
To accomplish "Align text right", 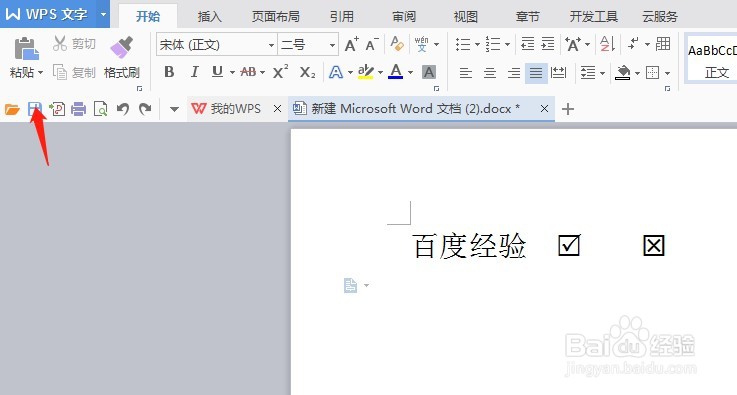I will 513,72.
